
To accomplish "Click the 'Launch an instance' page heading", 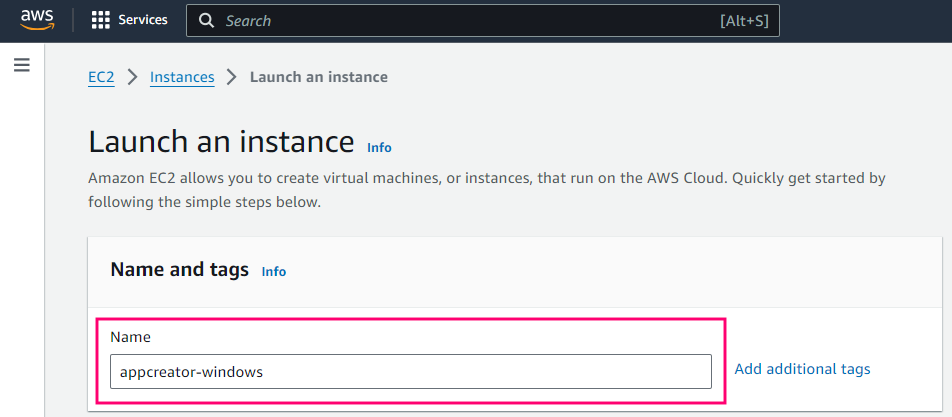I will [221, 142].
